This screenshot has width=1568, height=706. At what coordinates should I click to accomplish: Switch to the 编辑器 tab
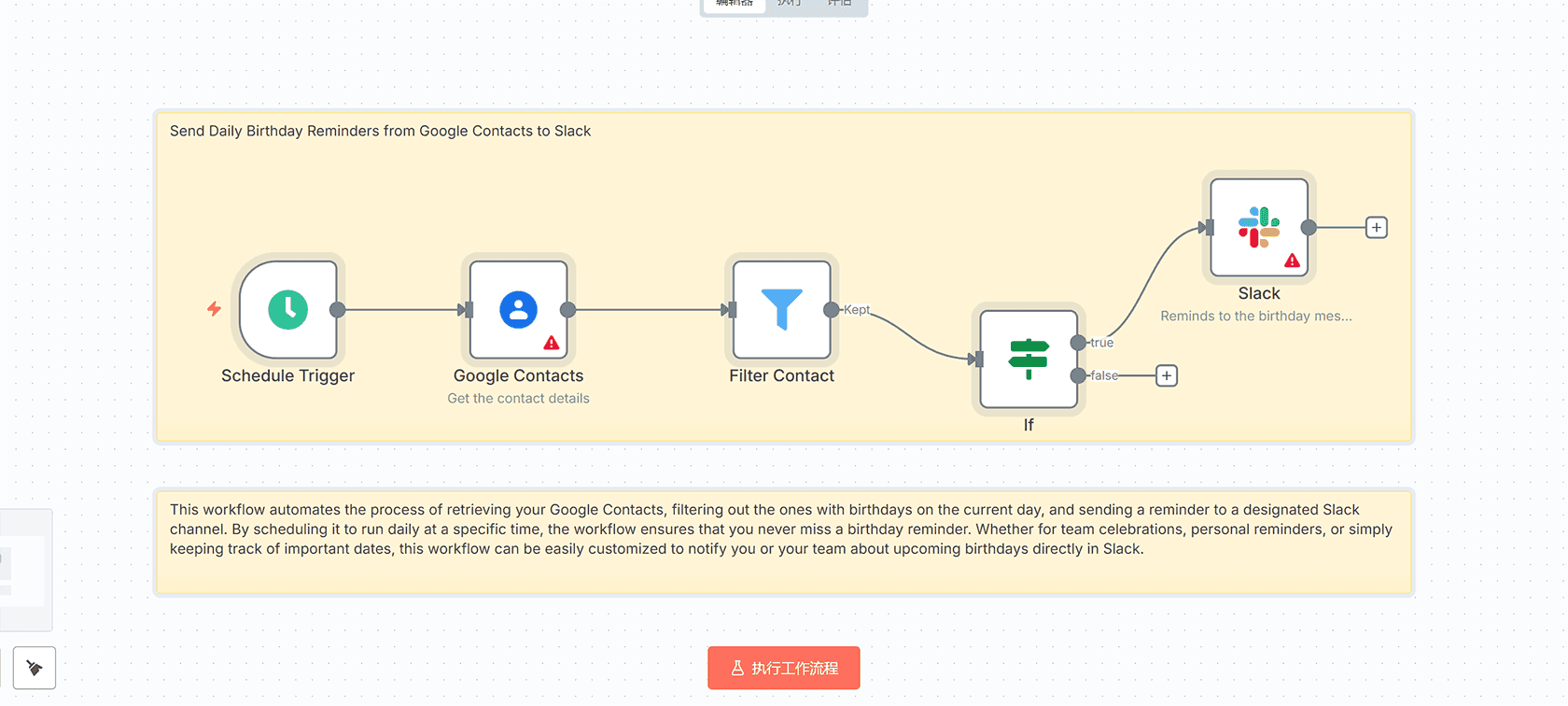pyautogui.click(x=735, y=4)
